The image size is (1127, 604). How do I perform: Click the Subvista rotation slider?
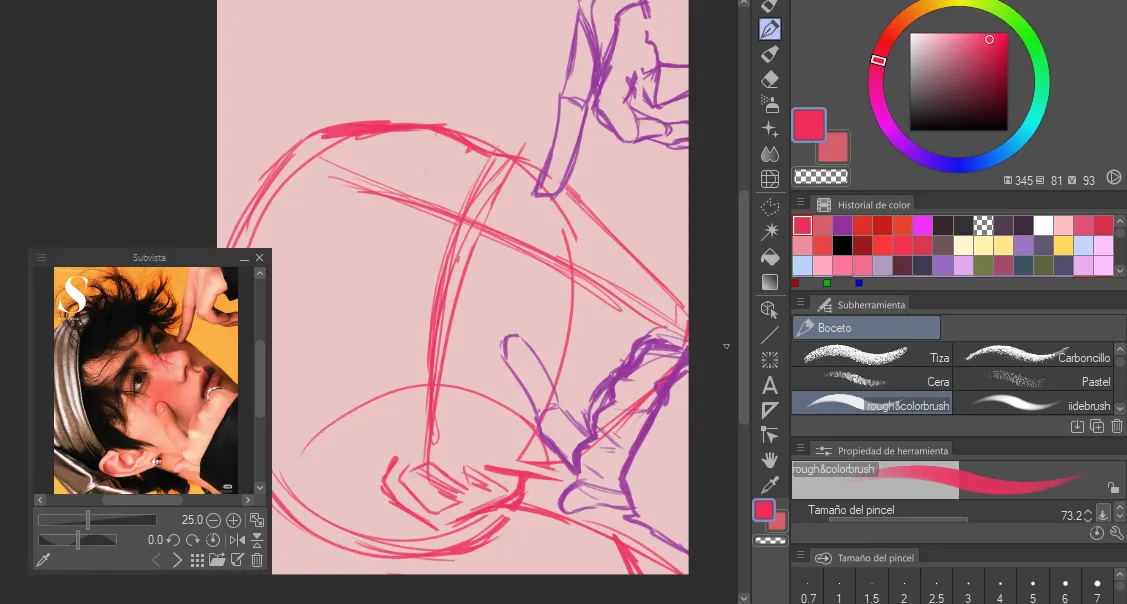click(x=78, y=540)
